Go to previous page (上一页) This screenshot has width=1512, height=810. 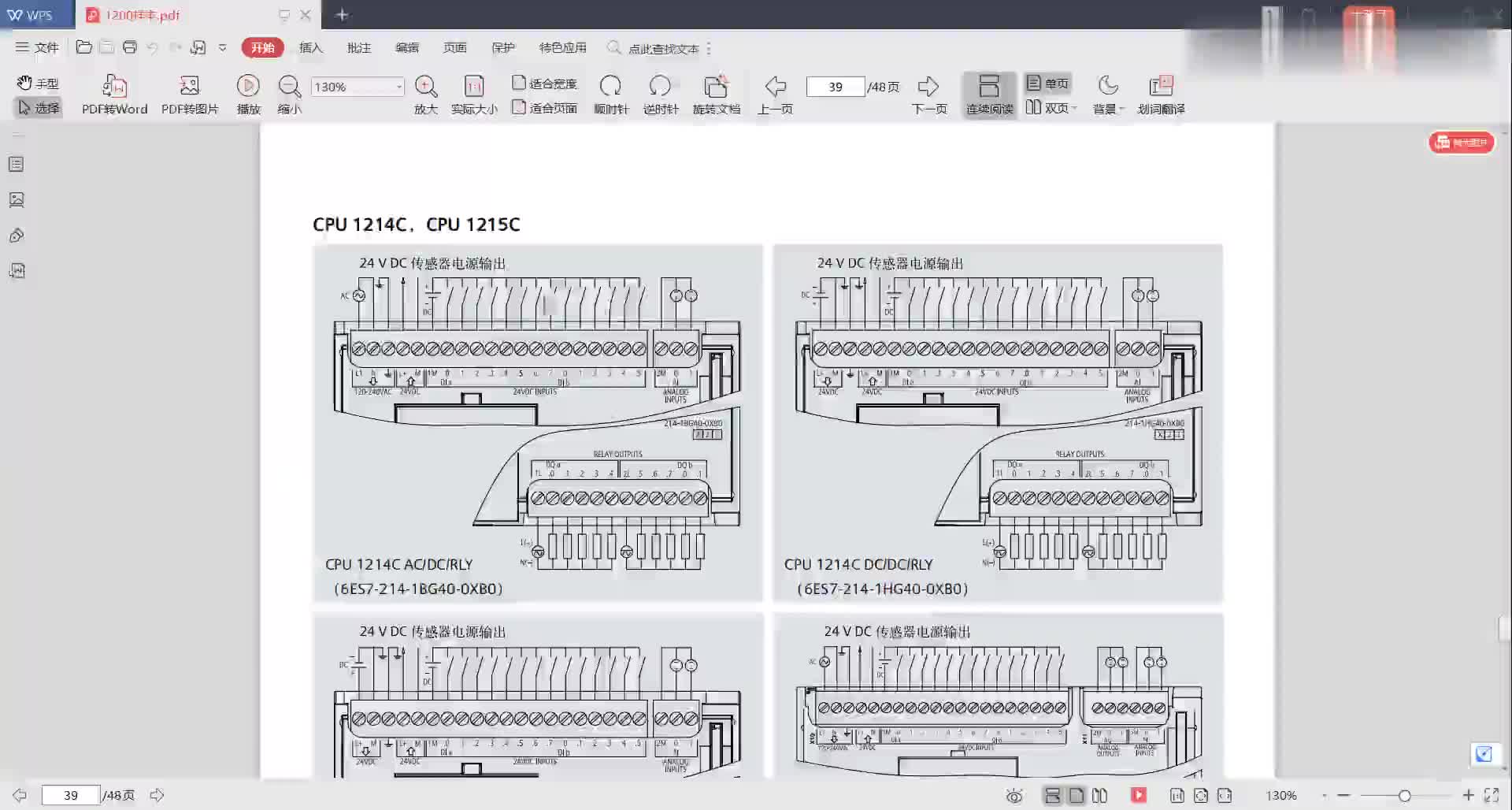tap(775, 95)
